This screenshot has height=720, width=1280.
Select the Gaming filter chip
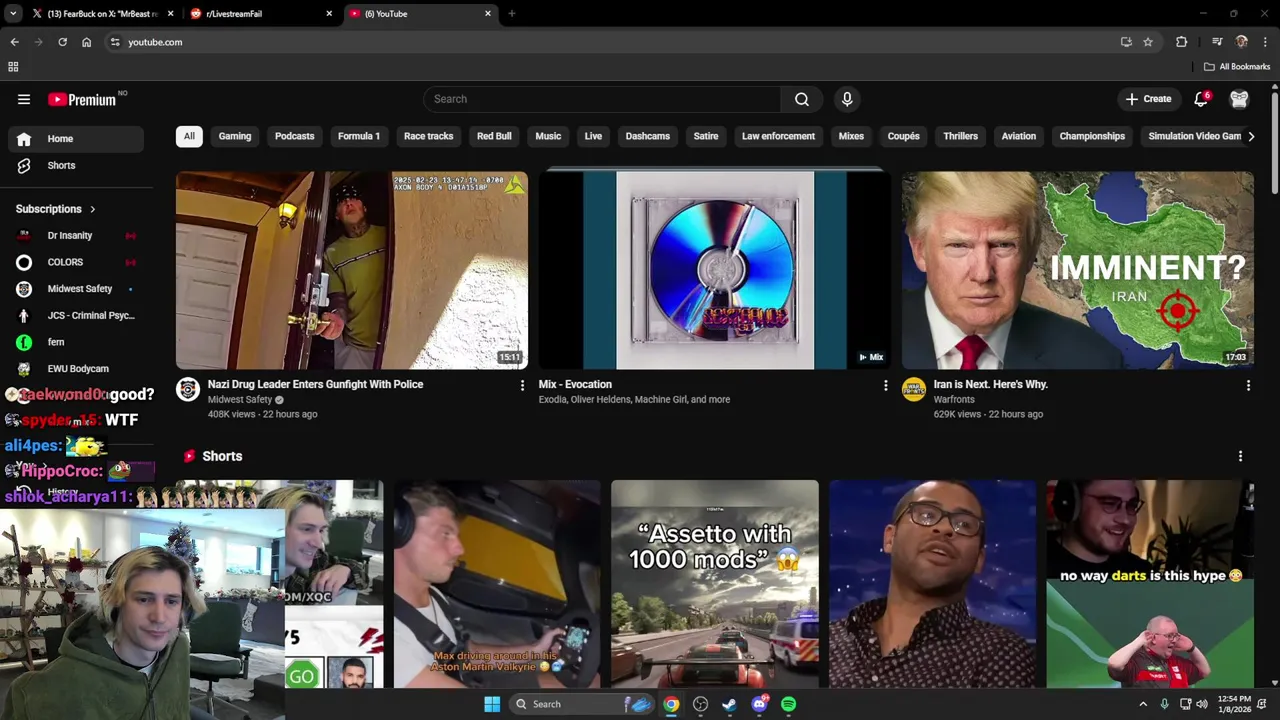(x=235, y=136)
